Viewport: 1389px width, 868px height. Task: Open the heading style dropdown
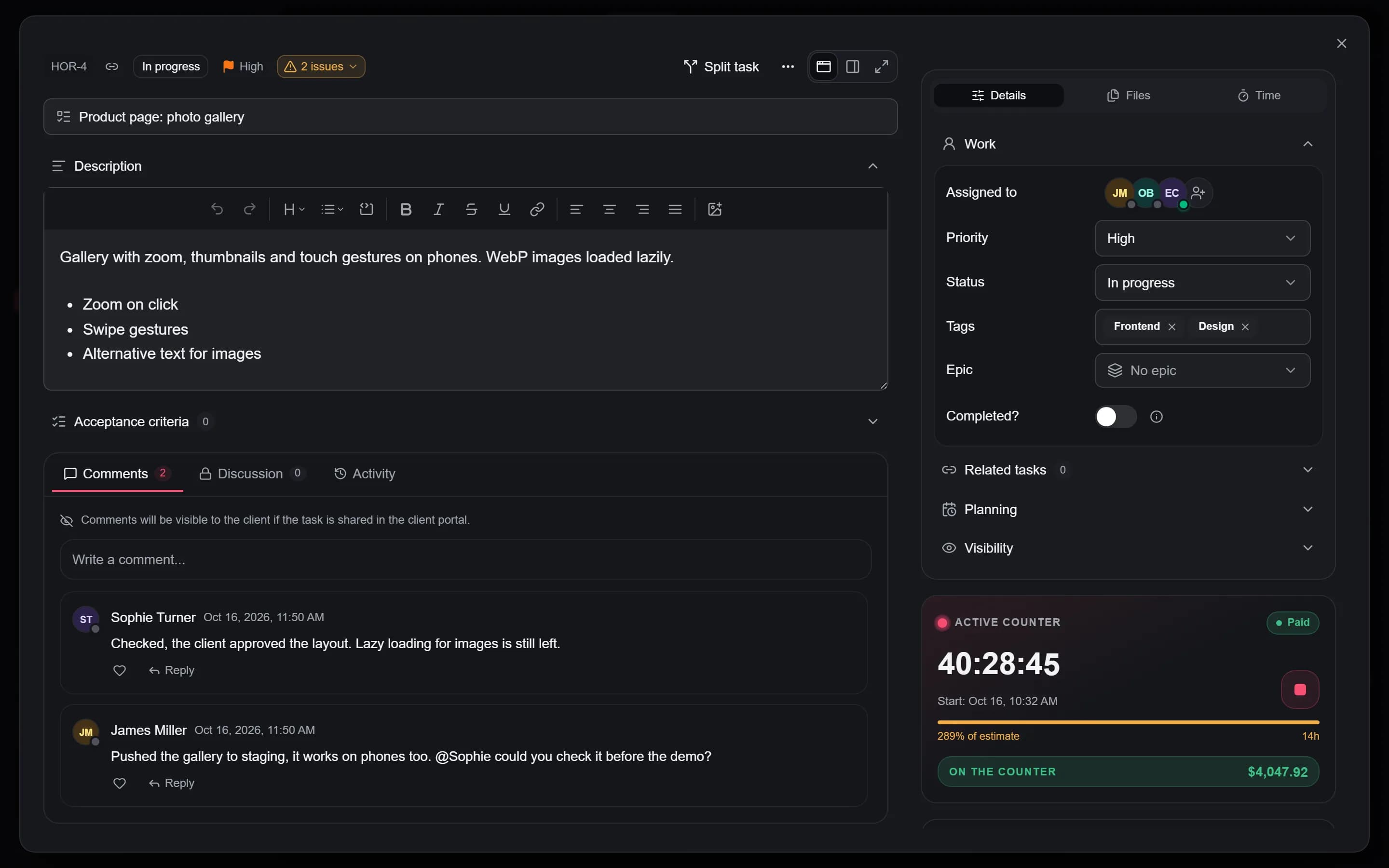[x=294, y=209]
